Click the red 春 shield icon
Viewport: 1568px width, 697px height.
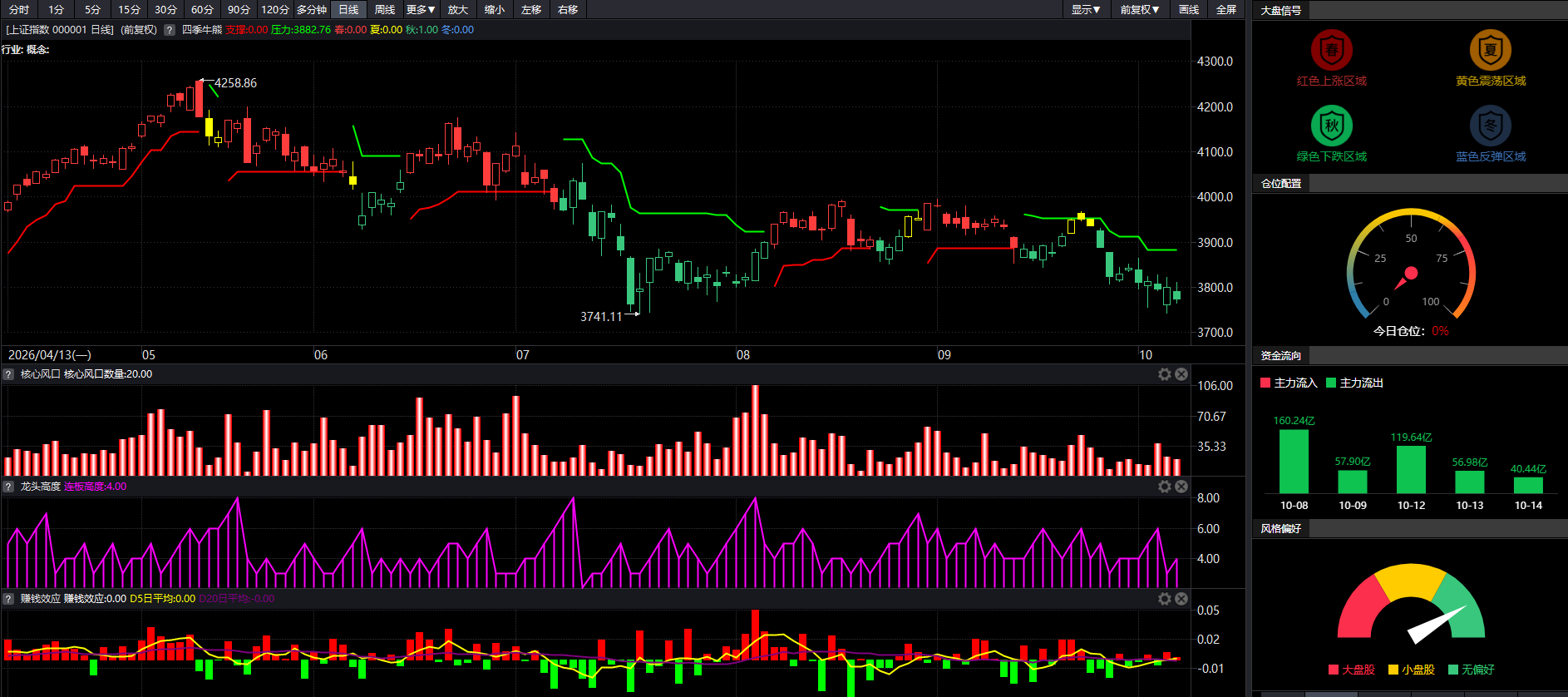(1332, 50)
